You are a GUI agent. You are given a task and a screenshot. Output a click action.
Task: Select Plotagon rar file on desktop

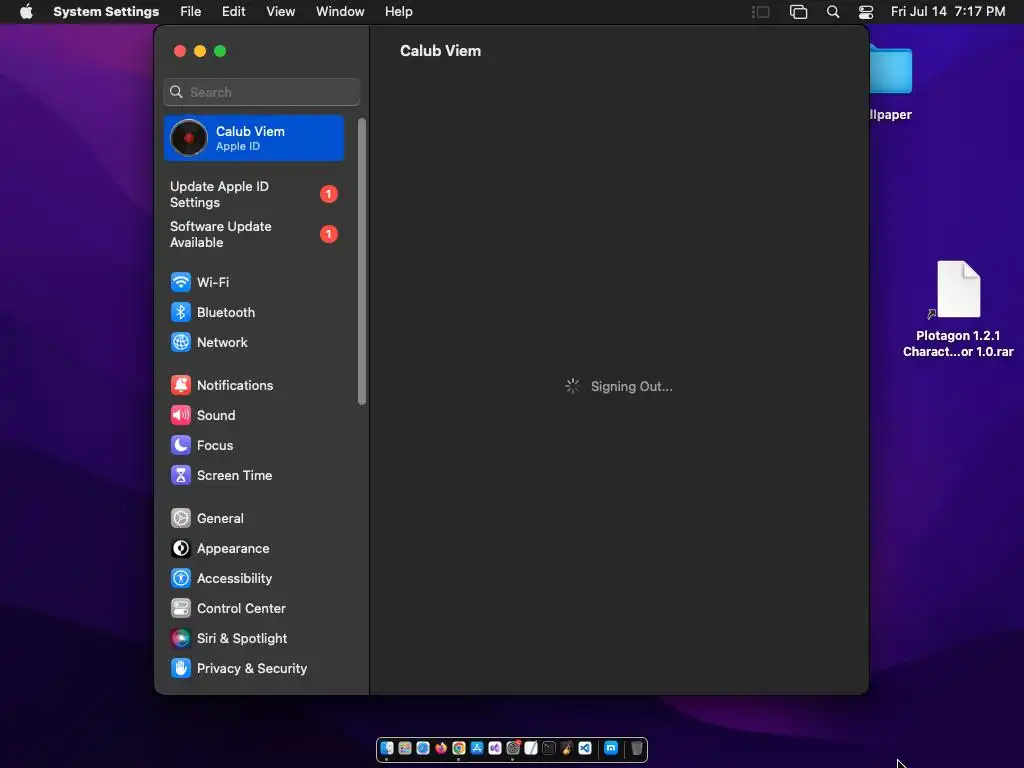(x=958, y=310)
